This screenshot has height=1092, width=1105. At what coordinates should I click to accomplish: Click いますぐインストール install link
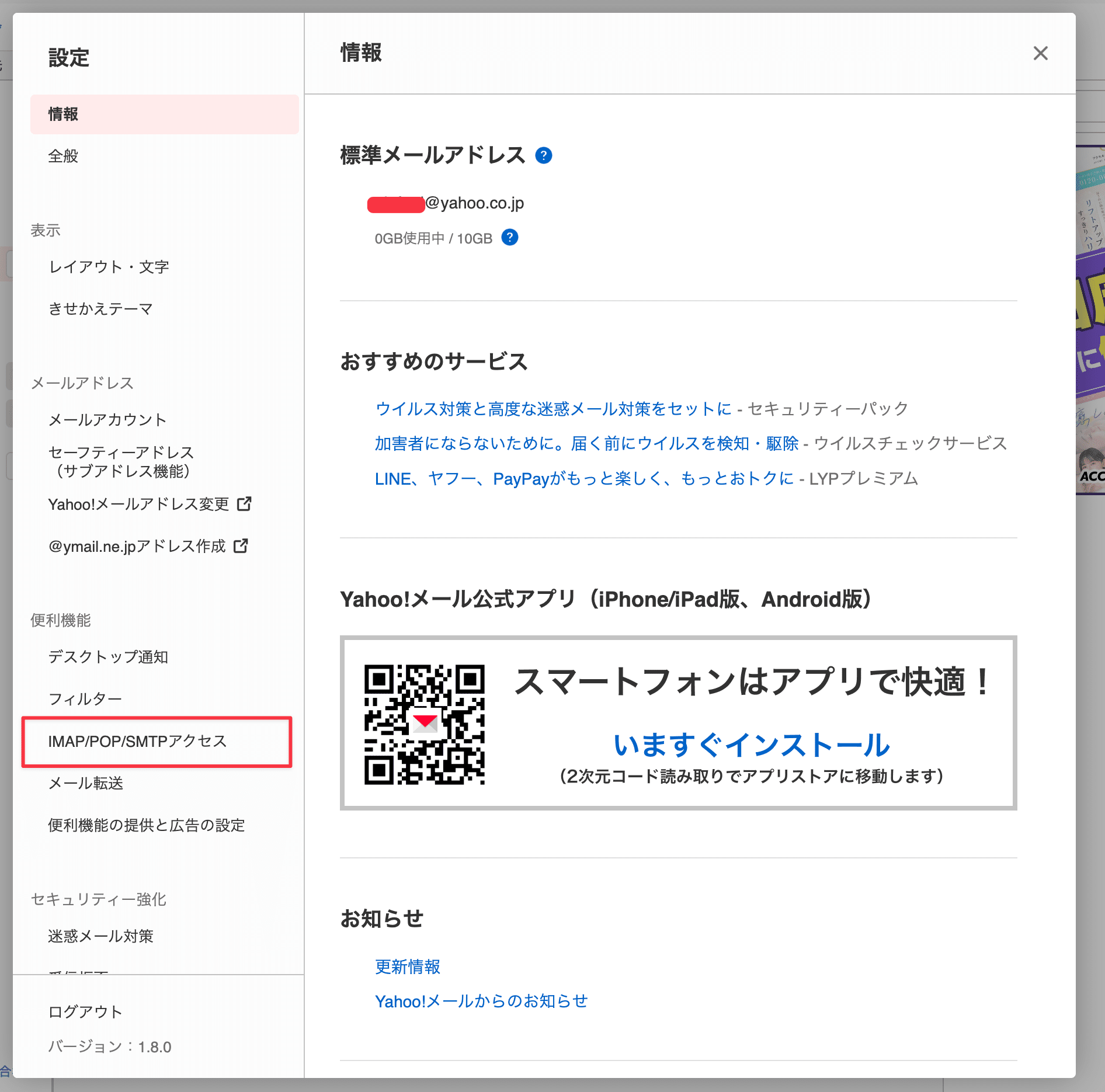[751, 745]
